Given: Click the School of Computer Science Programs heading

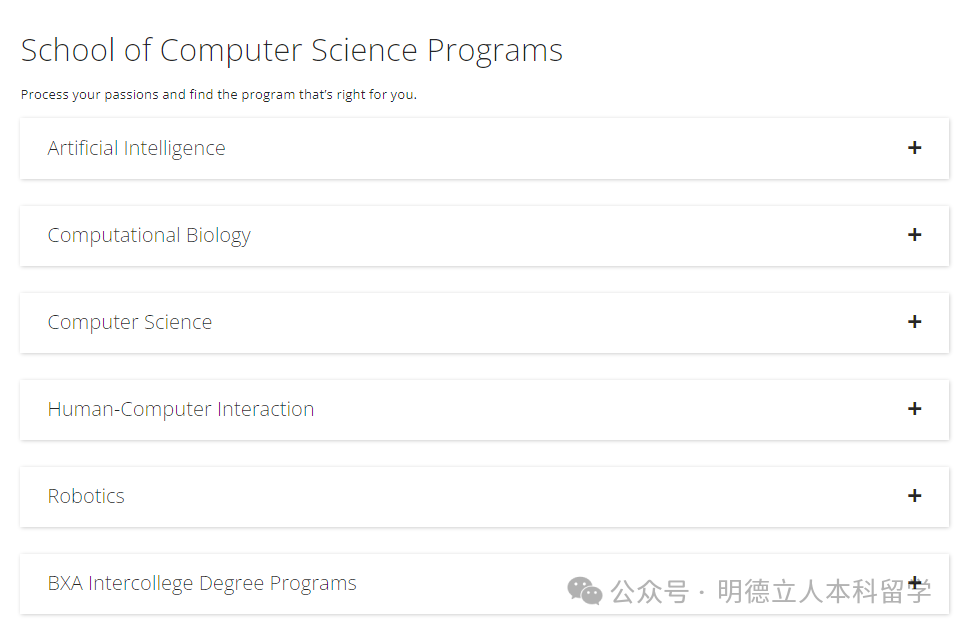Looking at the screenshot, I should (291, 50).
